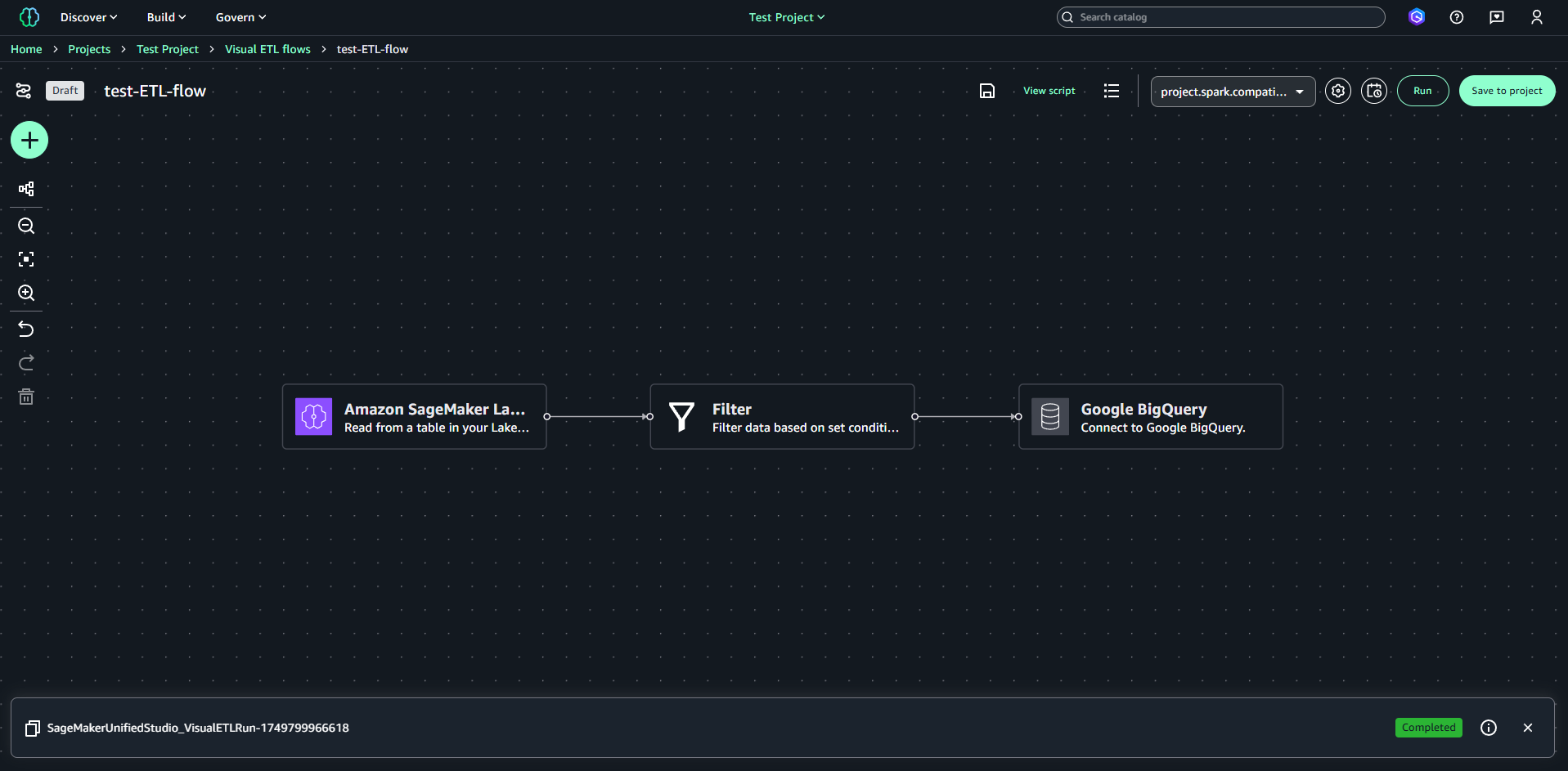Click the flow settings icon beside Draft
Image resolution: width=1568 pixels, height=771 pixels.
coord(24,91)
